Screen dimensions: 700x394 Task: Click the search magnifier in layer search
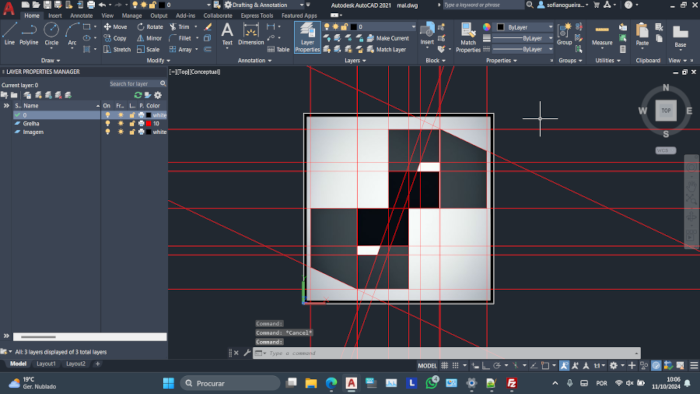pos(163,83)
